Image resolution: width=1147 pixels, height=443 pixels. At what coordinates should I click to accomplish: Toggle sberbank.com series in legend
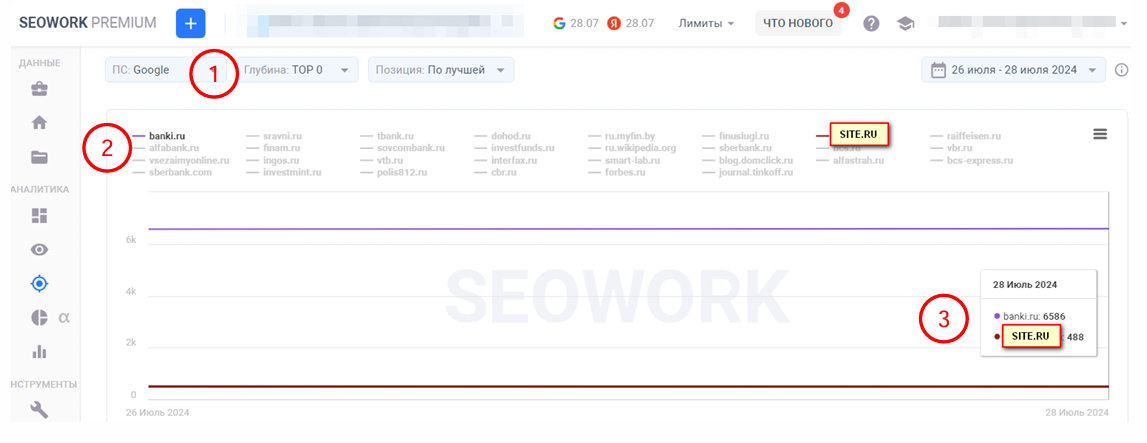171,173
